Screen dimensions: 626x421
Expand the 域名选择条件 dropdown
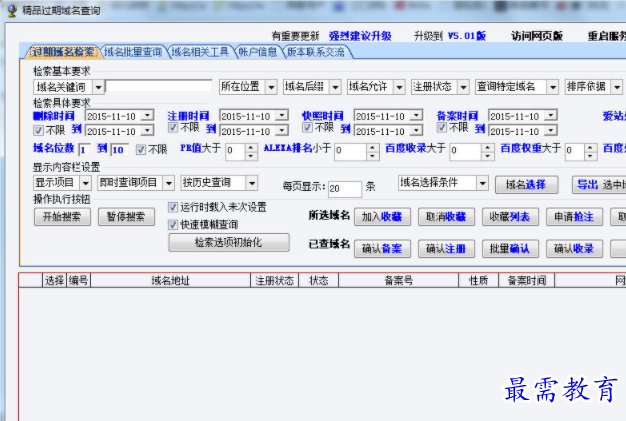(x=483, y=183)
